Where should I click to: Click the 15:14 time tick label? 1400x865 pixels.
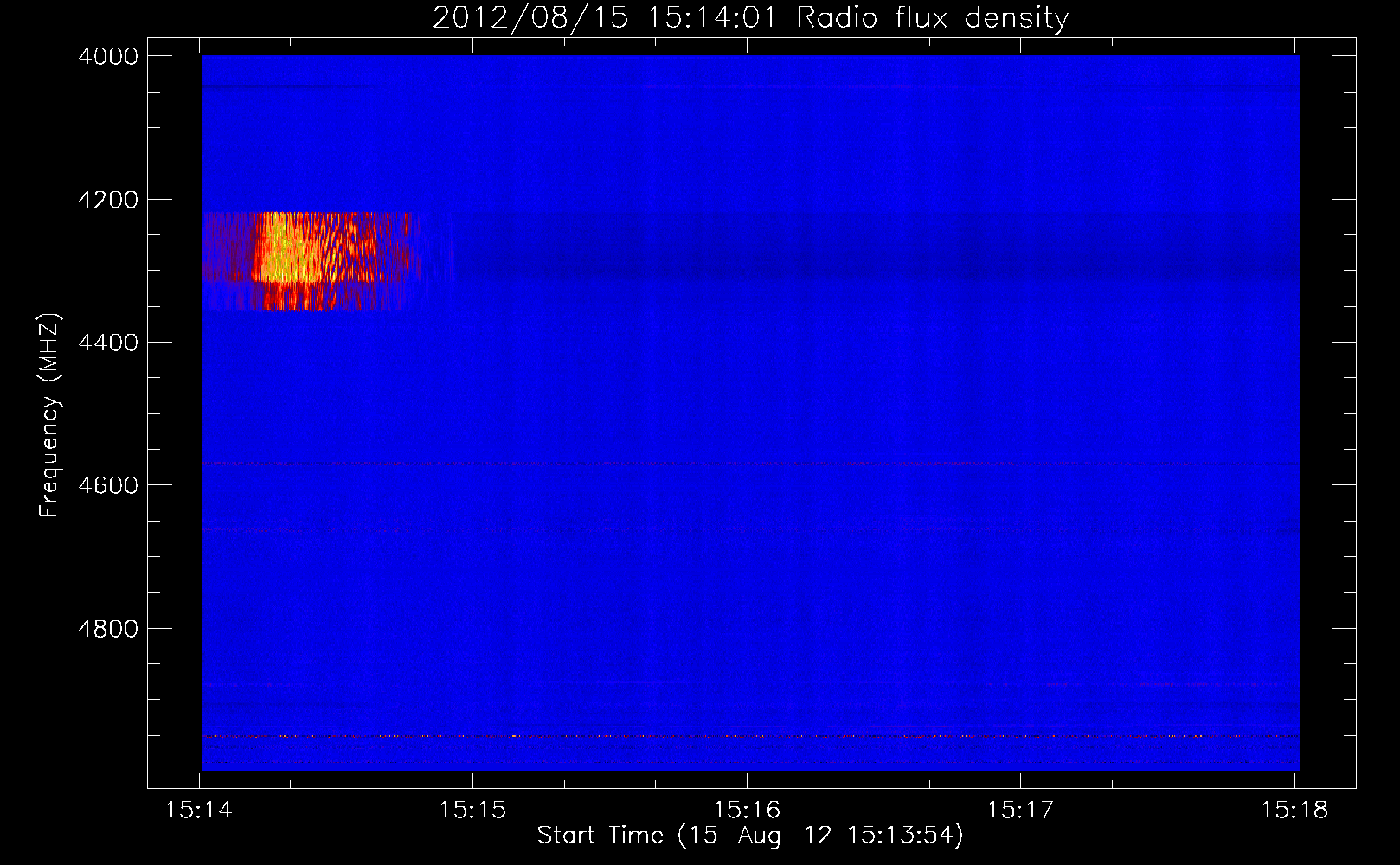pyautogui.click(x=199, y=811)
